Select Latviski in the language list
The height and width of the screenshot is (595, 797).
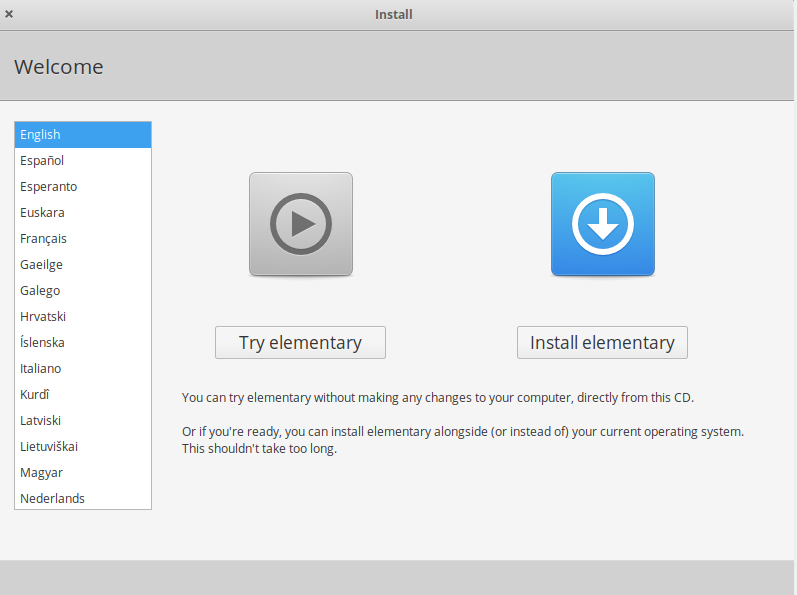point(83,420)
